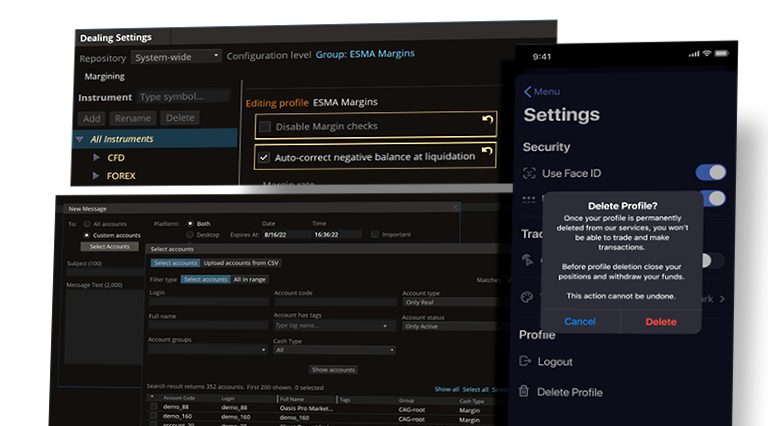The height and width of the screenshot is (426, 768).
Task: Click the Group: ESMA Margins link
Action: (x=365, y=54)
